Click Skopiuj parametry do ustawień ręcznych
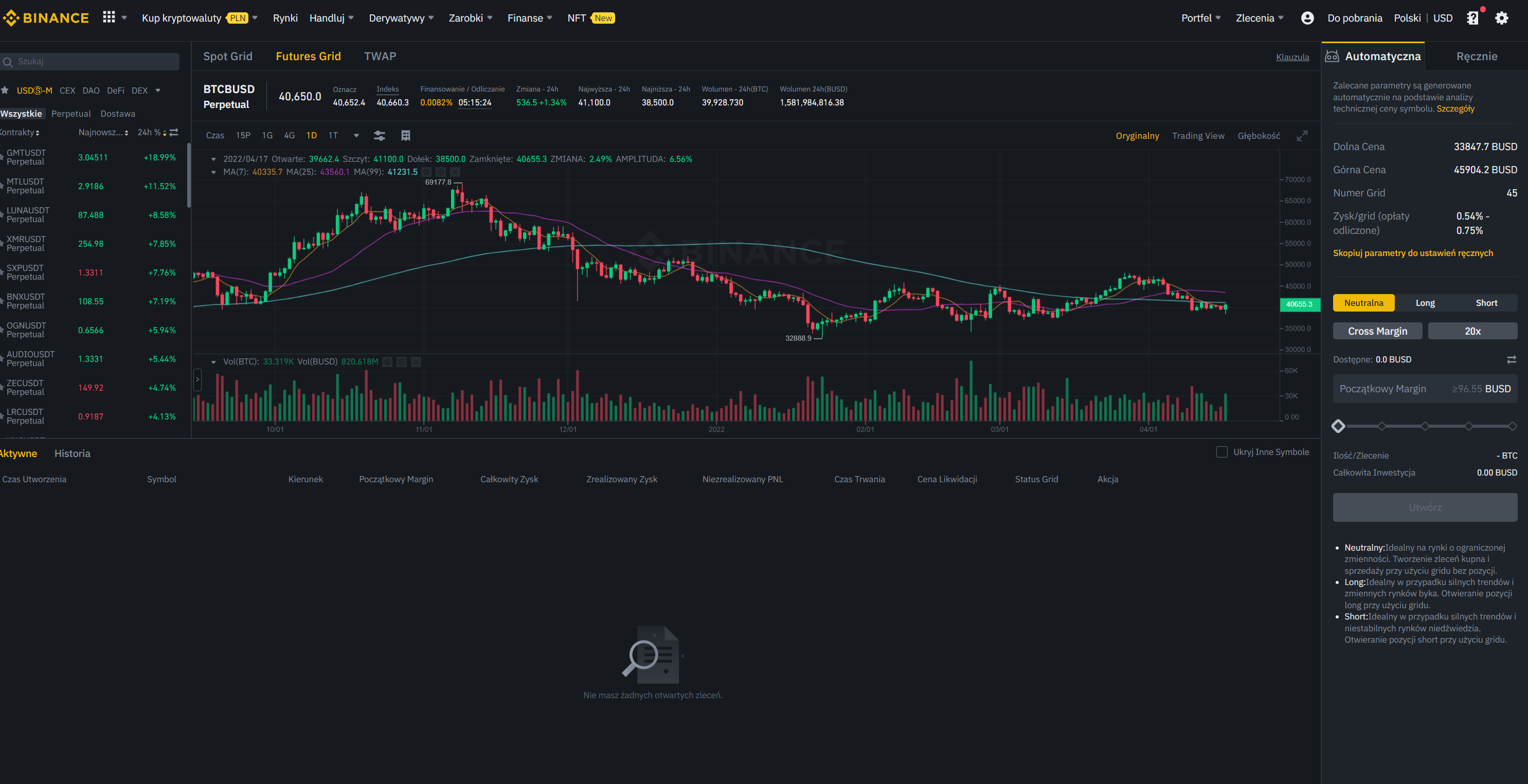Viewport: 1528px width, 784px height. tap(1412, 253)
